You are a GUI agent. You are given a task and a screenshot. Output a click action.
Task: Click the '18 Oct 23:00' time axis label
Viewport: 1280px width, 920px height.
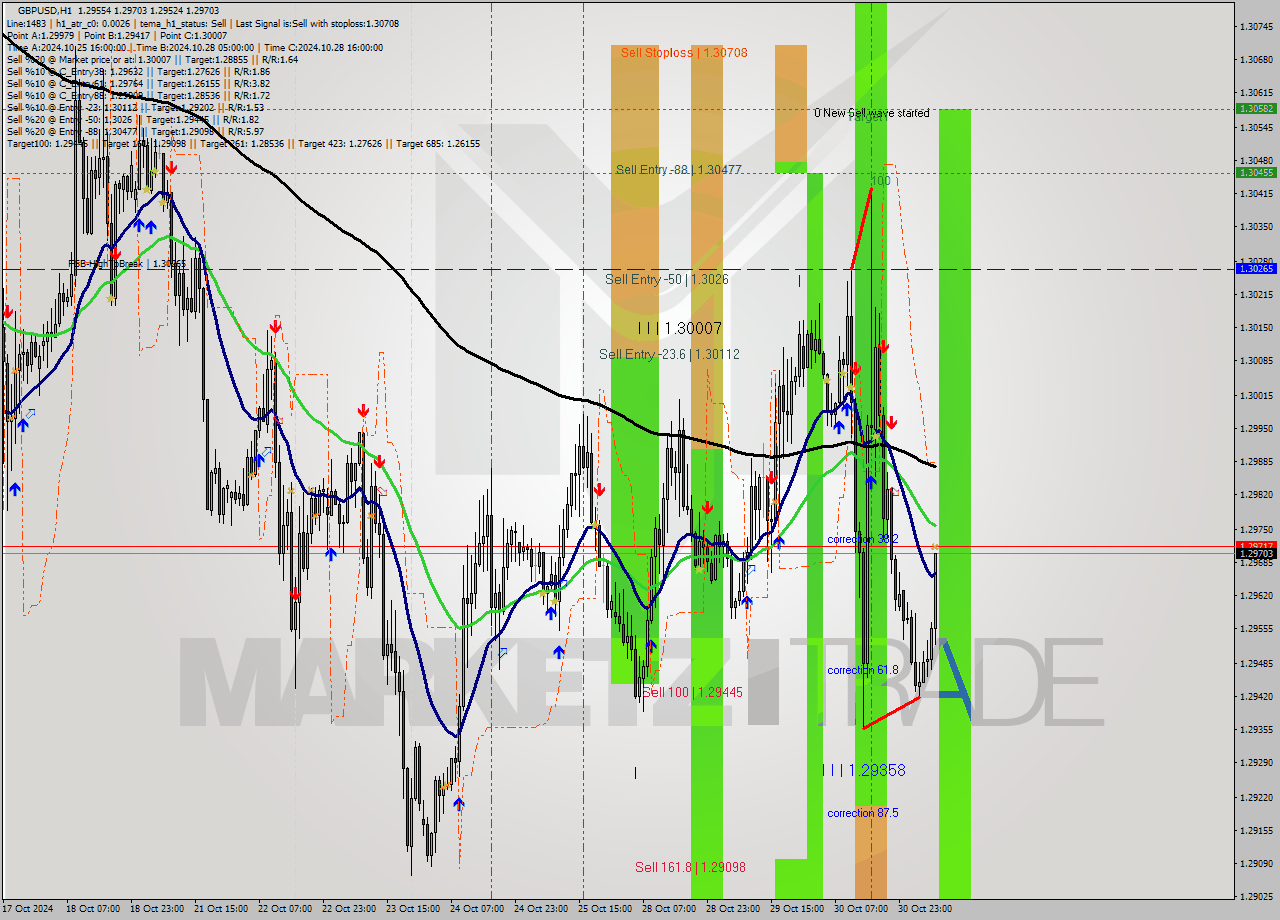coord(156,909)
